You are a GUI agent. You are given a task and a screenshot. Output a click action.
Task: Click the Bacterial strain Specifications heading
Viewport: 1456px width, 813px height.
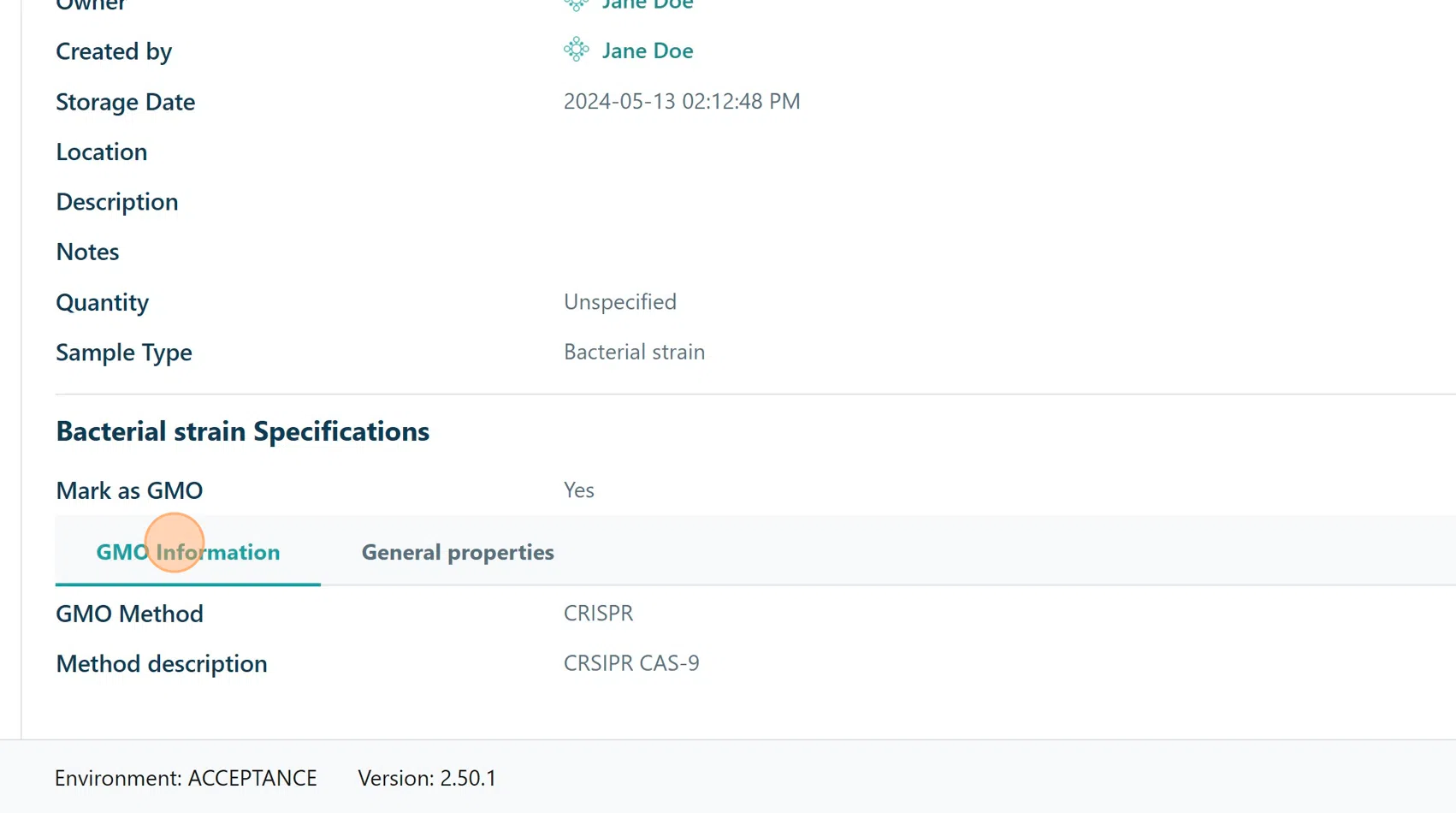click(x=242, y=431)
